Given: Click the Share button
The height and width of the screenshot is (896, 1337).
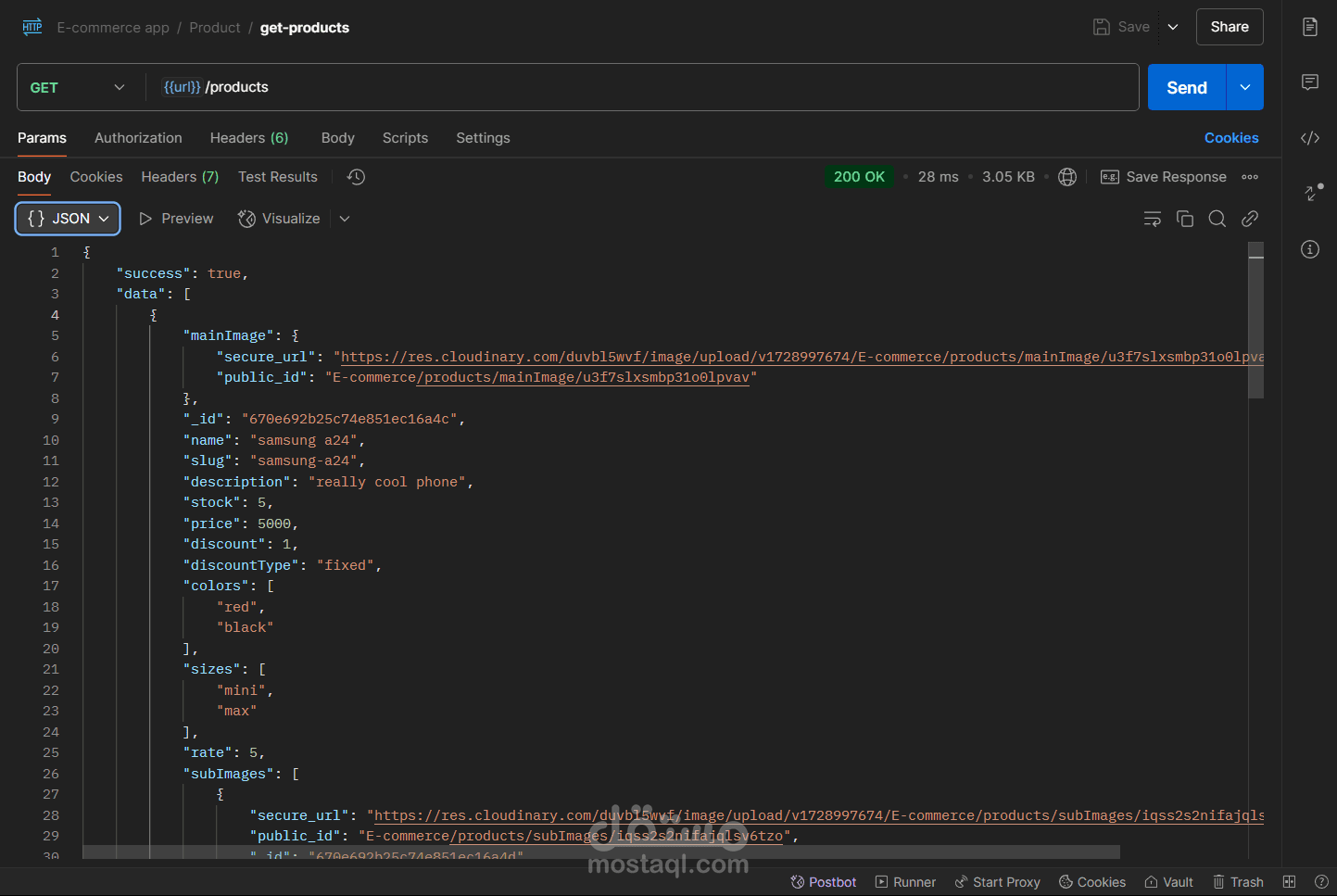Looking at the screenshot, I should point(1230,27).
